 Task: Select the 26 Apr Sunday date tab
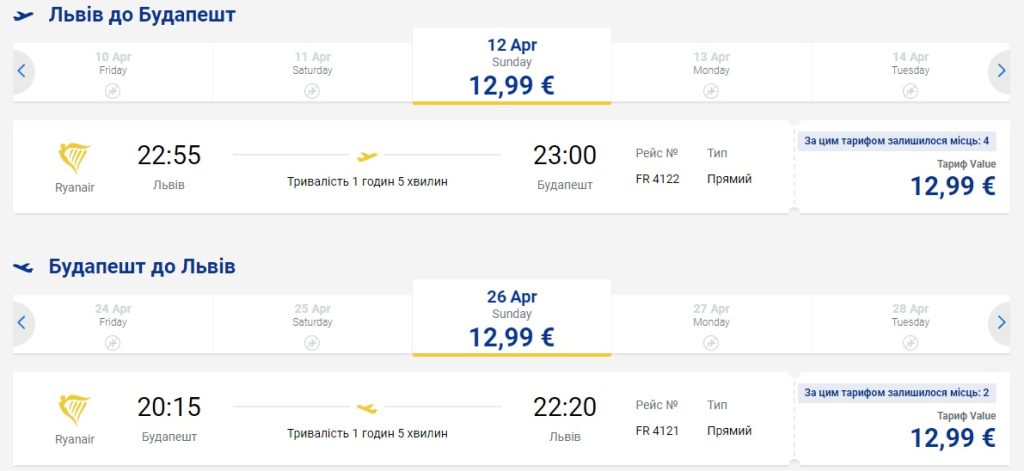click(511, 318)
